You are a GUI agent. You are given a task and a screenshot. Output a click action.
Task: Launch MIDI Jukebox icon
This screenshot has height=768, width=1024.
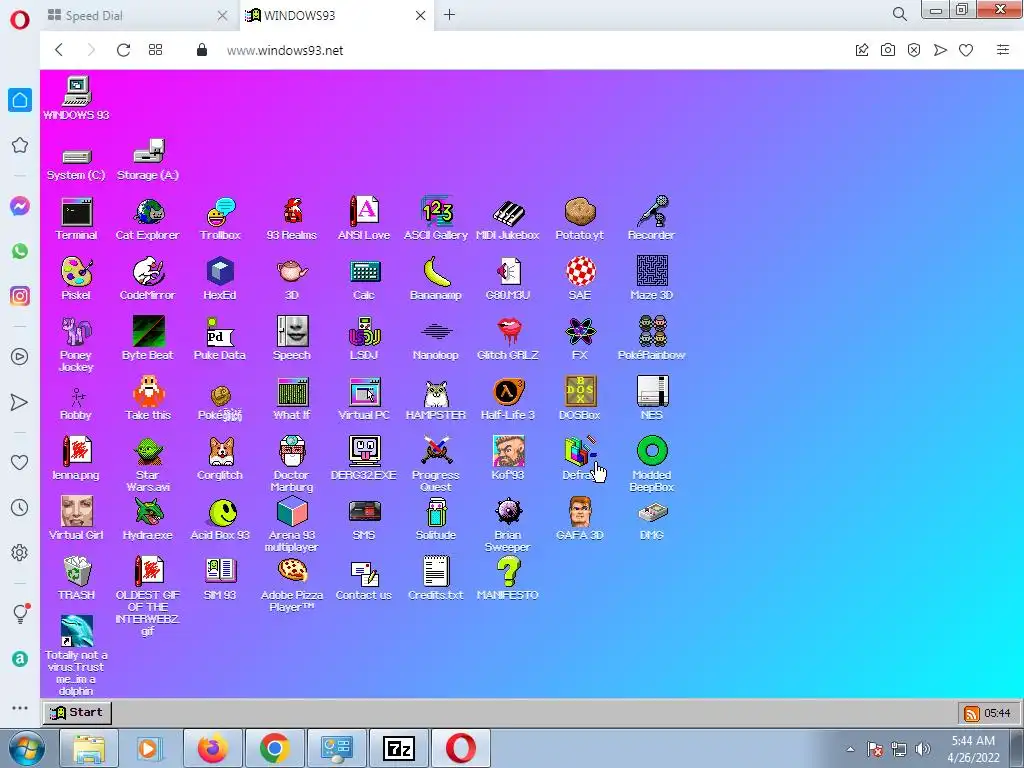(x=507, y=219)
